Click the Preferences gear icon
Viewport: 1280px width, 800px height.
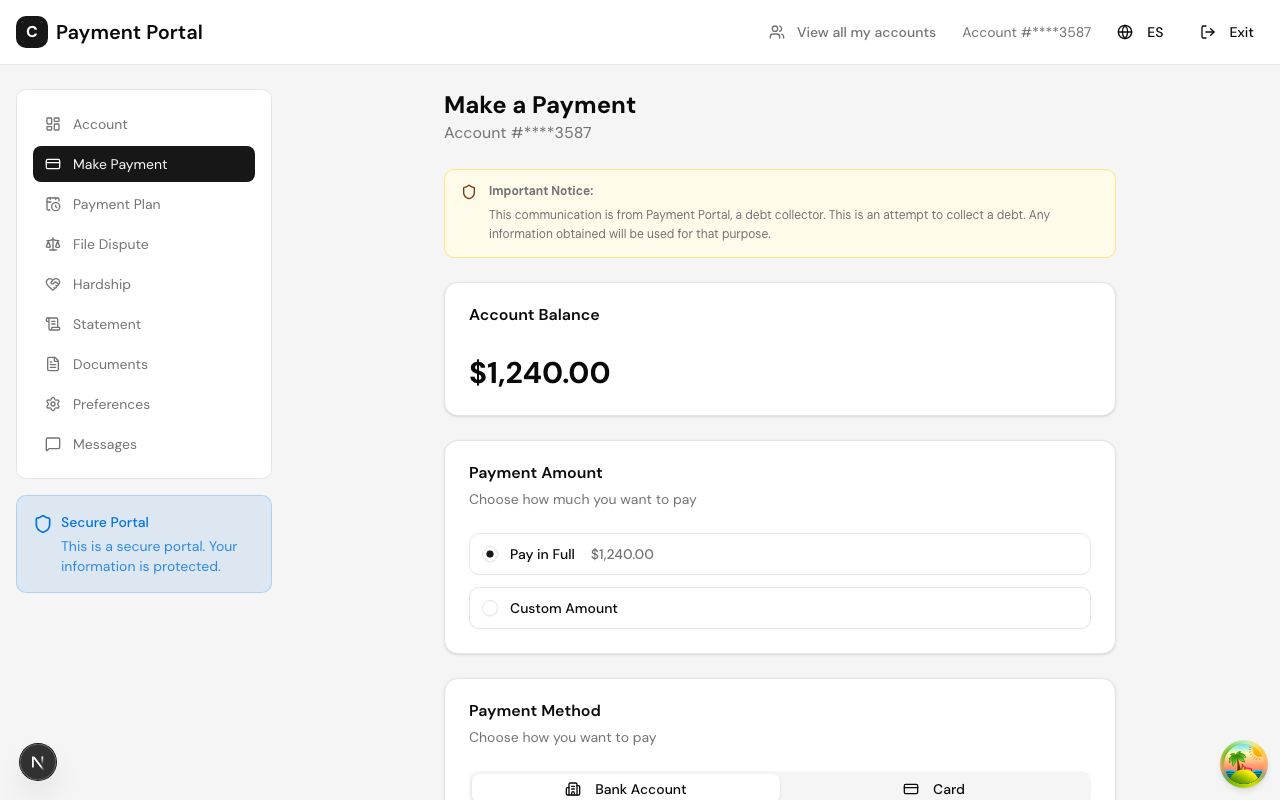click(53, 404)
